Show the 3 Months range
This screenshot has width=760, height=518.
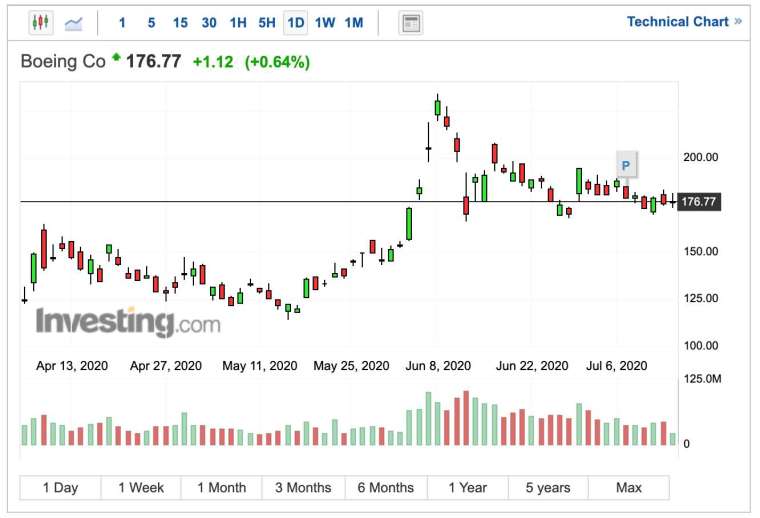[303, 487]
